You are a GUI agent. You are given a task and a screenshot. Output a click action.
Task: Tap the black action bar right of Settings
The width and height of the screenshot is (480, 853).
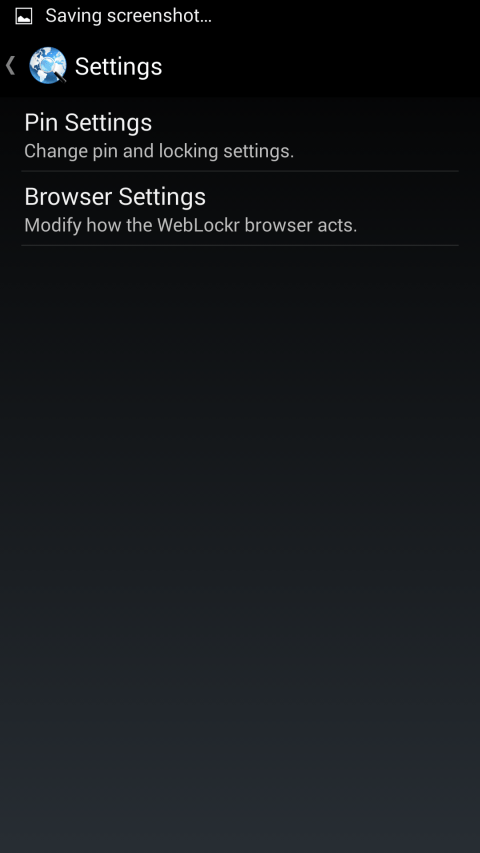(x=321, y=66)
